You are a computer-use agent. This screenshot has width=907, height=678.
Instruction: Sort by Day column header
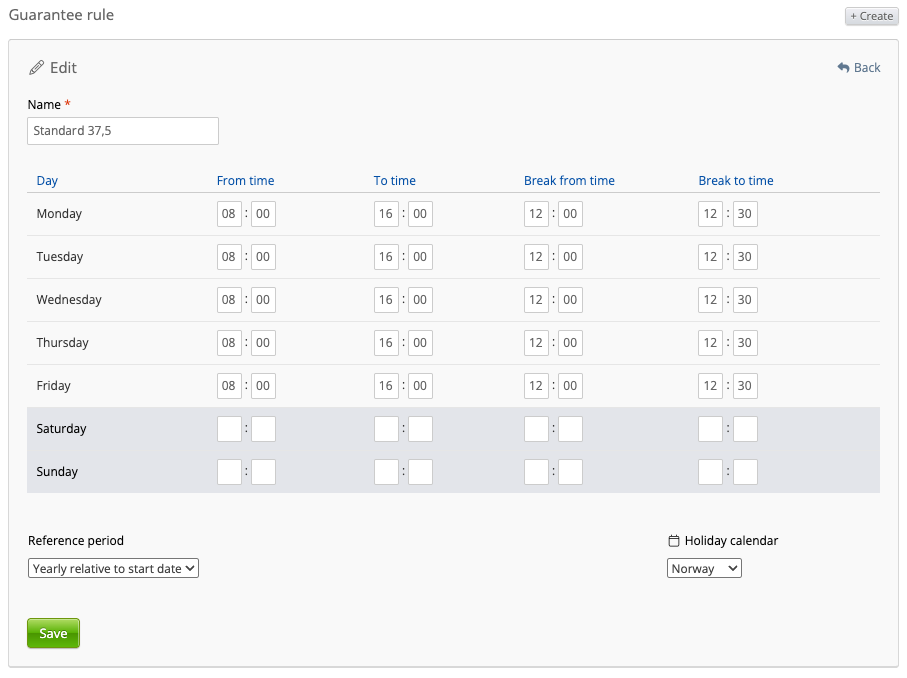(47, 181)
